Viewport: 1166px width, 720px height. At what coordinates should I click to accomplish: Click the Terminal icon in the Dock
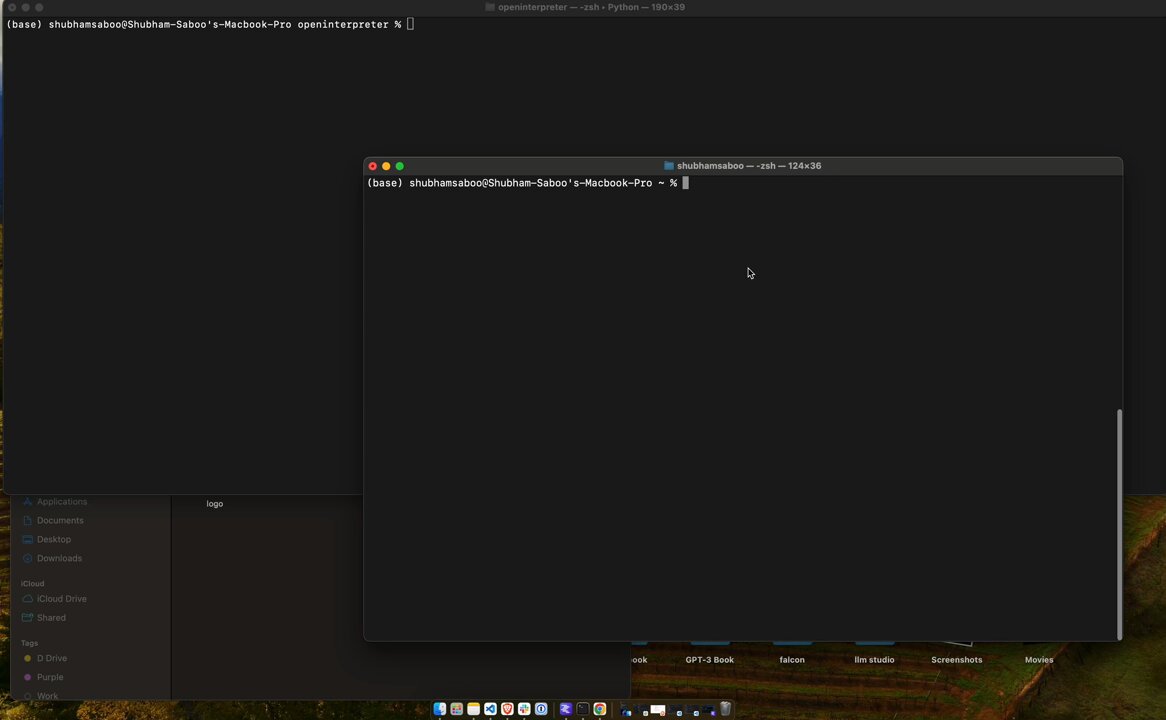[x=583, y=709]
